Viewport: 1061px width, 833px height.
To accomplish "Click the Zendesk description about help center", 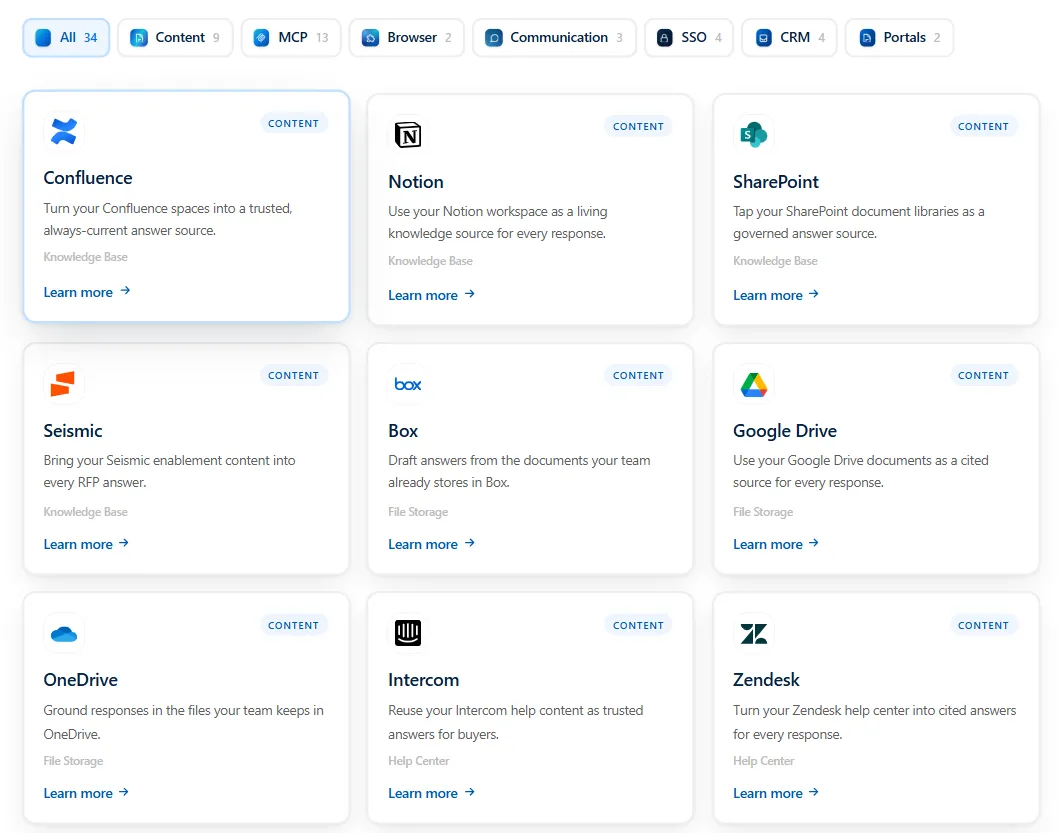I will [x=875, y=722].
